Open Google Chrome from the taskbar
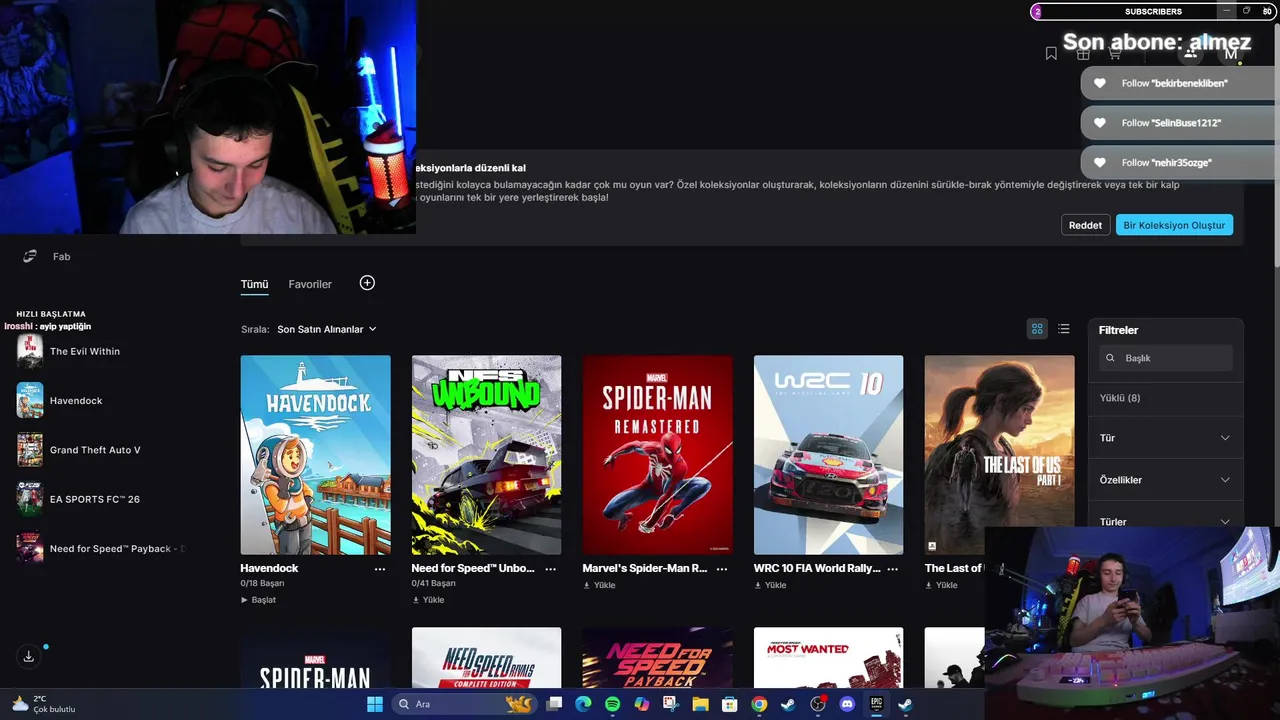Screen dimensions: 1280x720 click(759, 704)
